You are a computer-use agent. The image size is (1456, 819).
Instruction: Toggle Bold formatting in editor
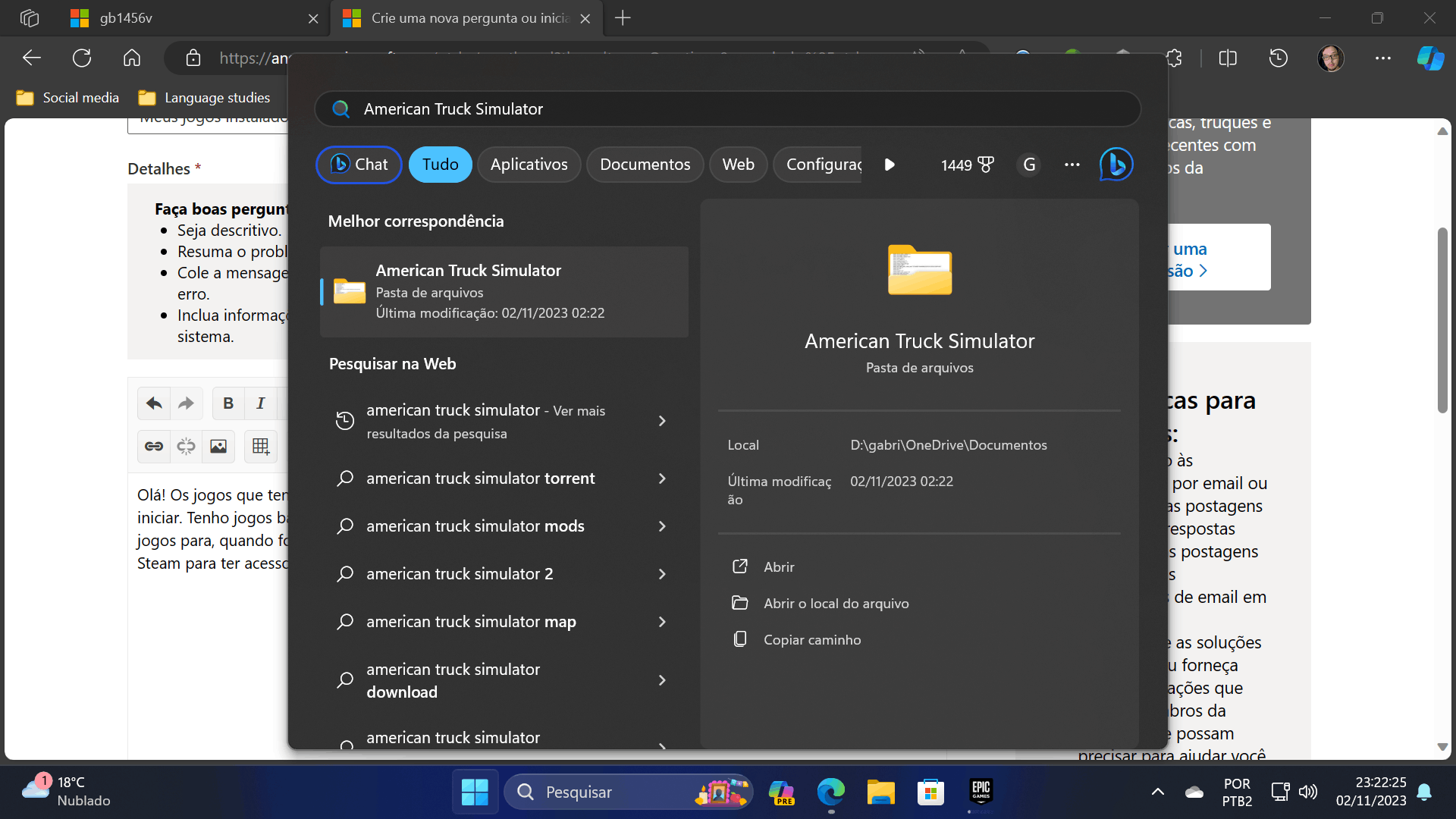click(228, 403)
